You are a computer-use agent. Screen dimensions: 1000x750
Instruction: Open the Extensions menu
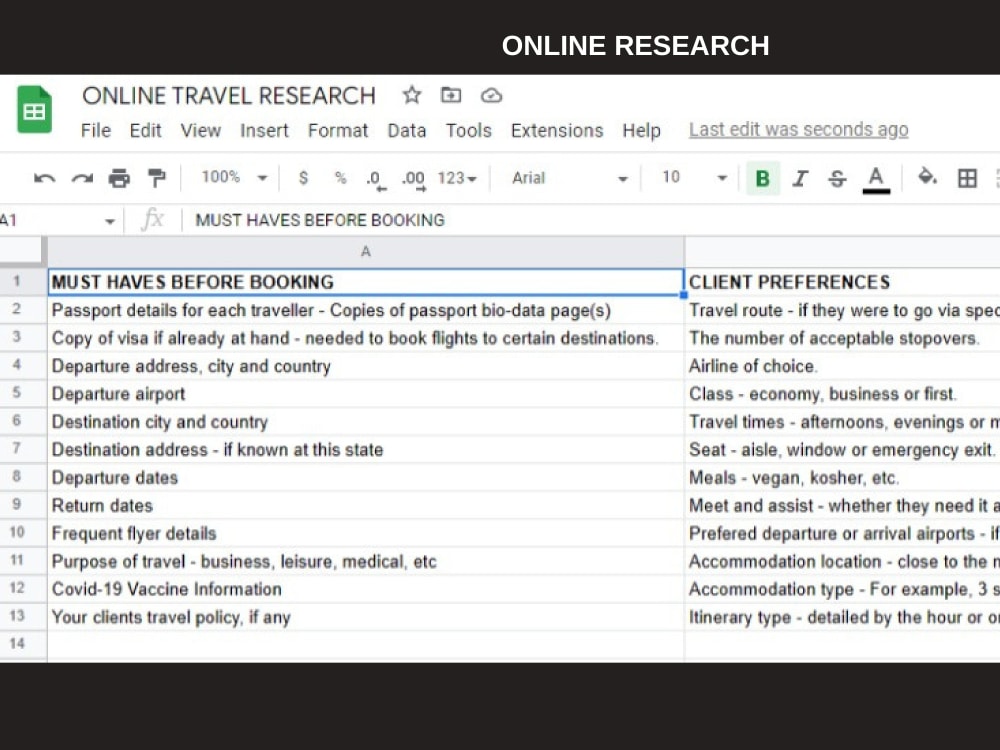(557, 131)
